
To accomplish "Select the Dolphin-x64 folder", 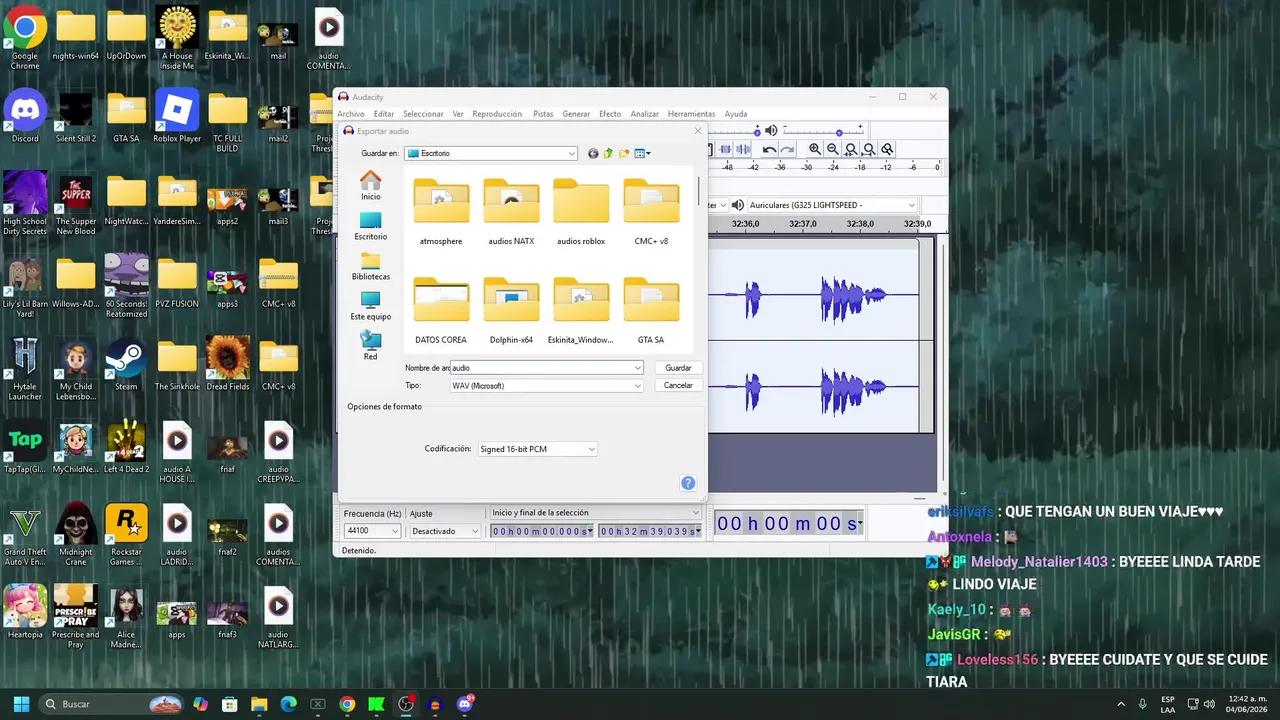I will (511, 311).
